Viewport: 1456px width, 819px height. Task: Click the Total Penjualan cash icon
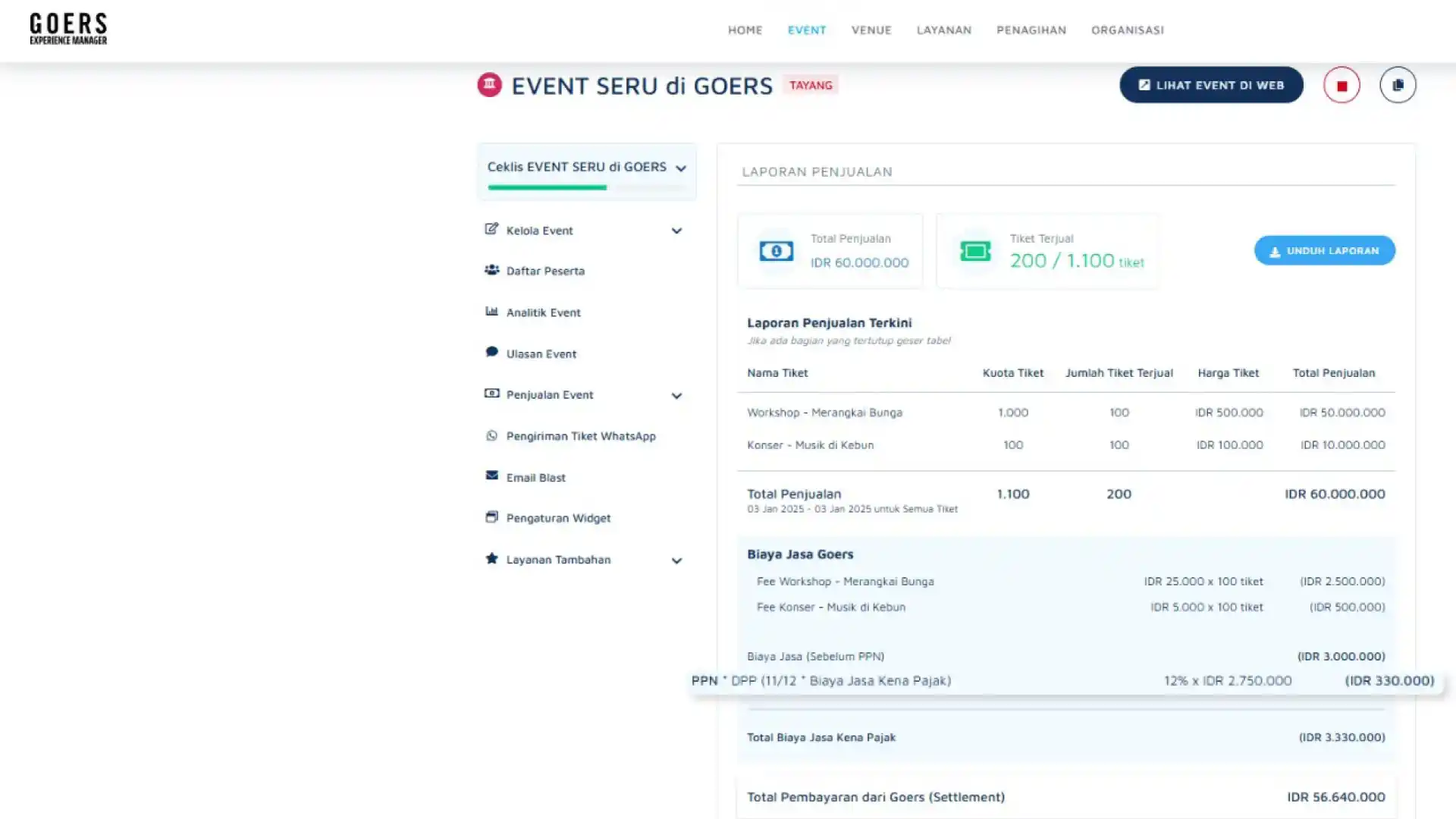pyautogui.click(x=776, y=251)
